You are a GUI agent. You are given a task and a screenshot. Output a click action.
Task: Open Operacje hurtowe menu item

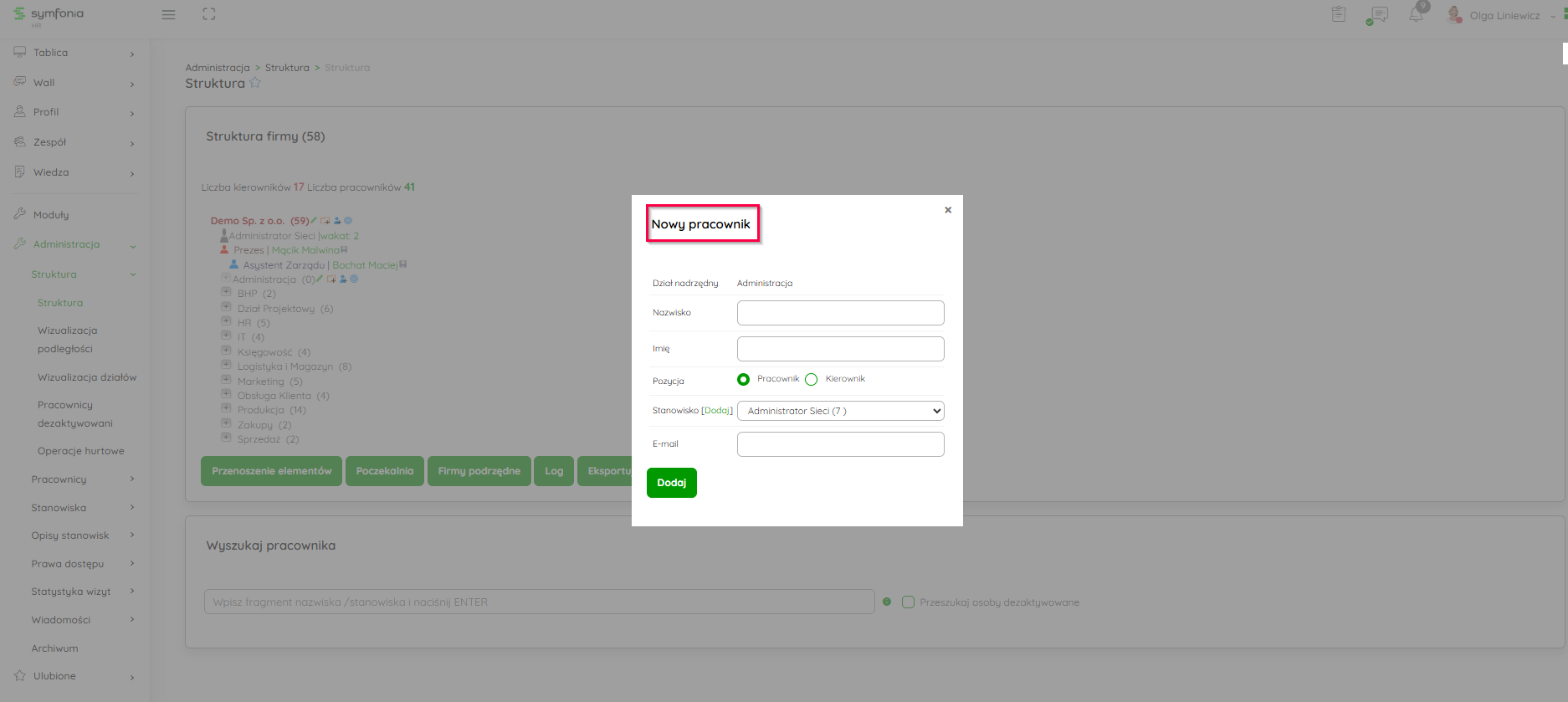click(81, 451)
